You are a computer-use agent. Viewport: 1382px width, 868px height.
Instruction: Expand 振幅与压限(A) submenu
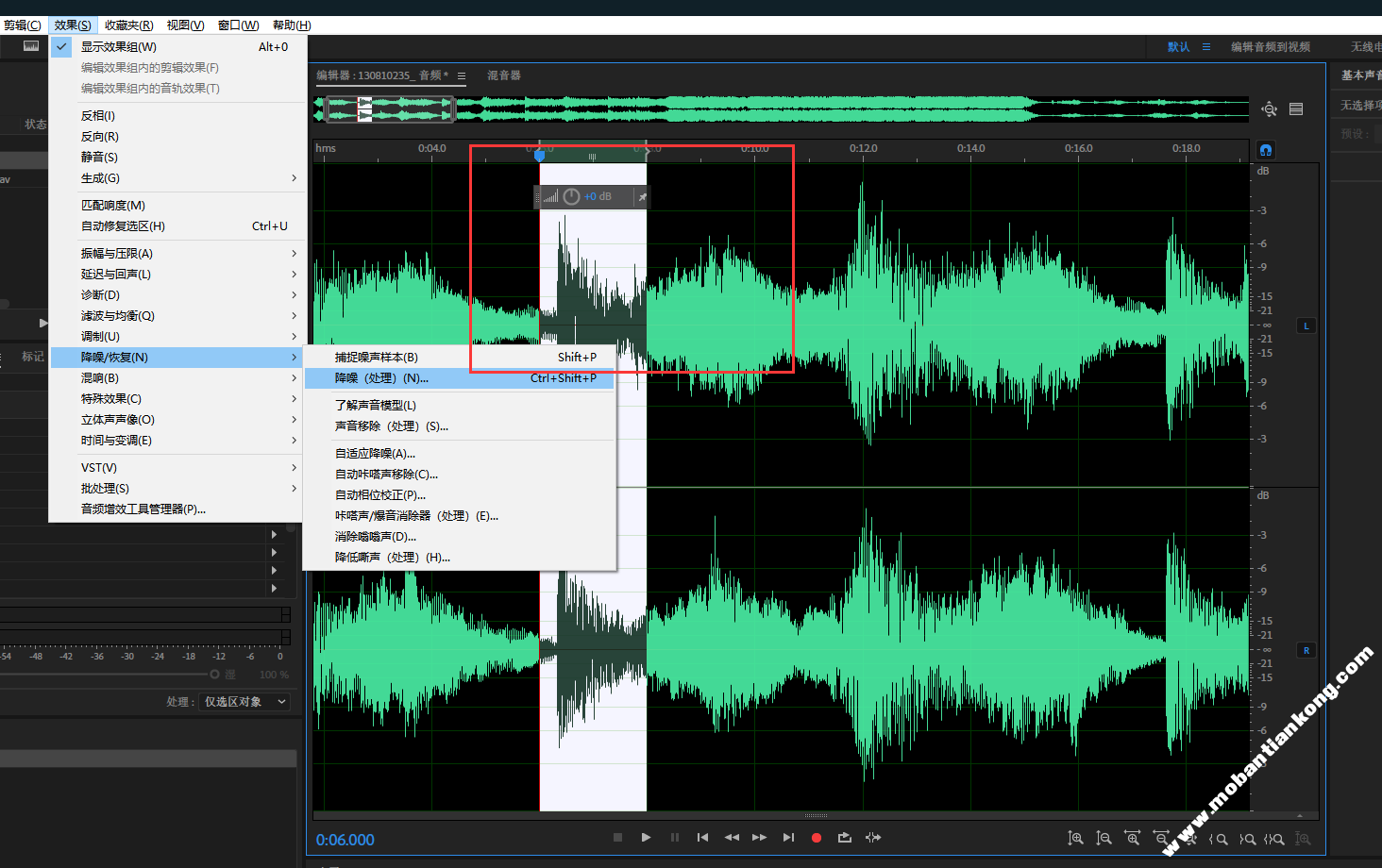177,253
